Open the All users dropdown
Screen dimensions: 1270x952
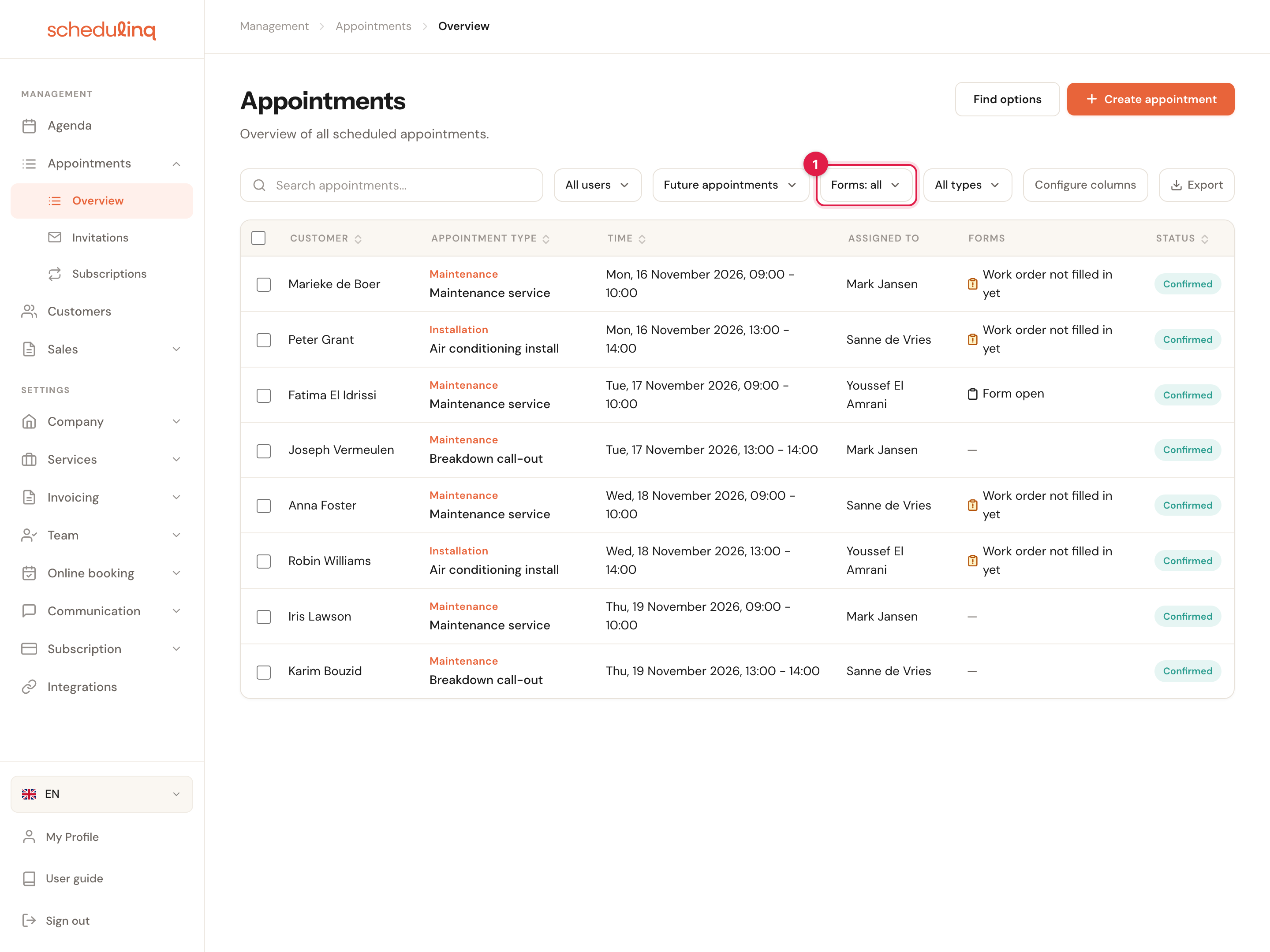pos(597,185)
